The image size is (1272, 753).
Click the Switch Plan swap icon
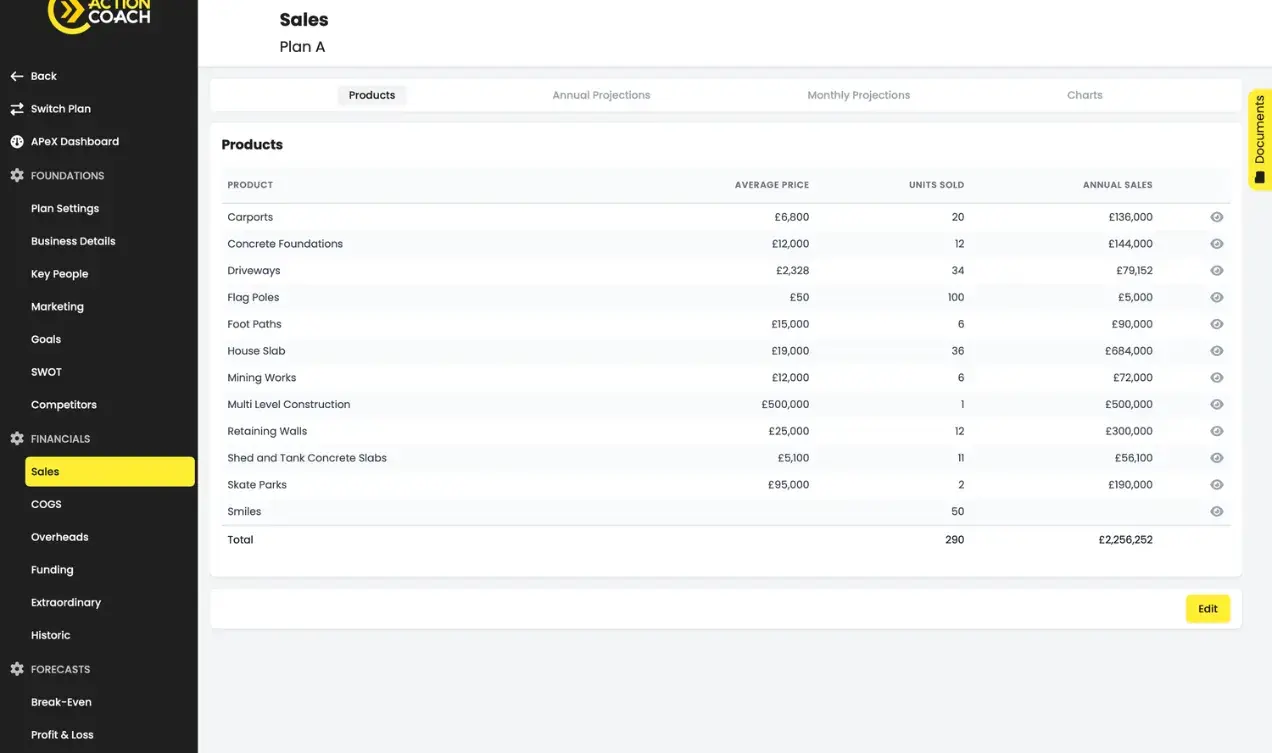[x=17, y=109]
